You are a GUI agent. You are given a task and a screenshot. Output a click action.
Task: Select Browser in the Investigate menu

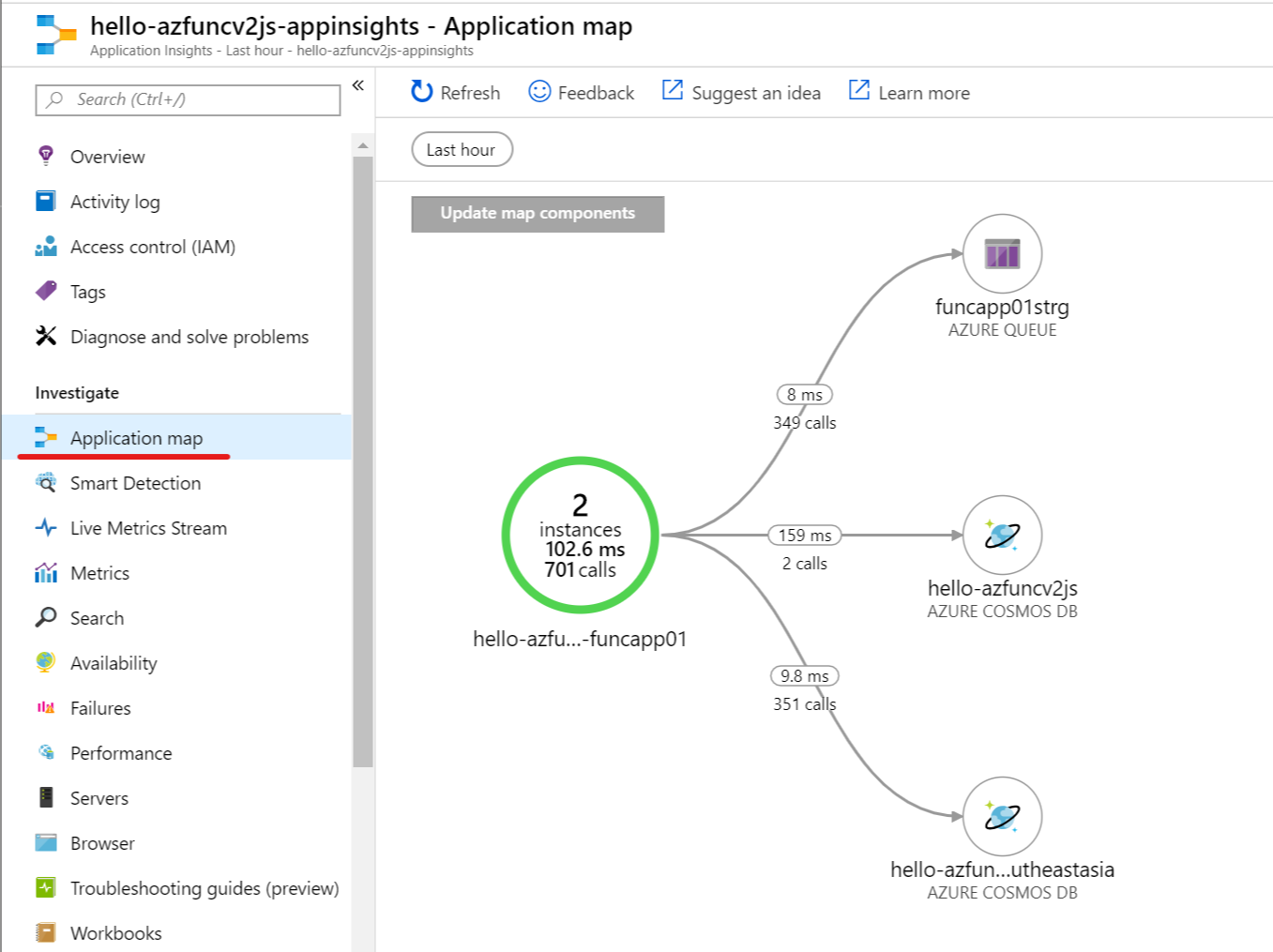[x=101, y=842]
